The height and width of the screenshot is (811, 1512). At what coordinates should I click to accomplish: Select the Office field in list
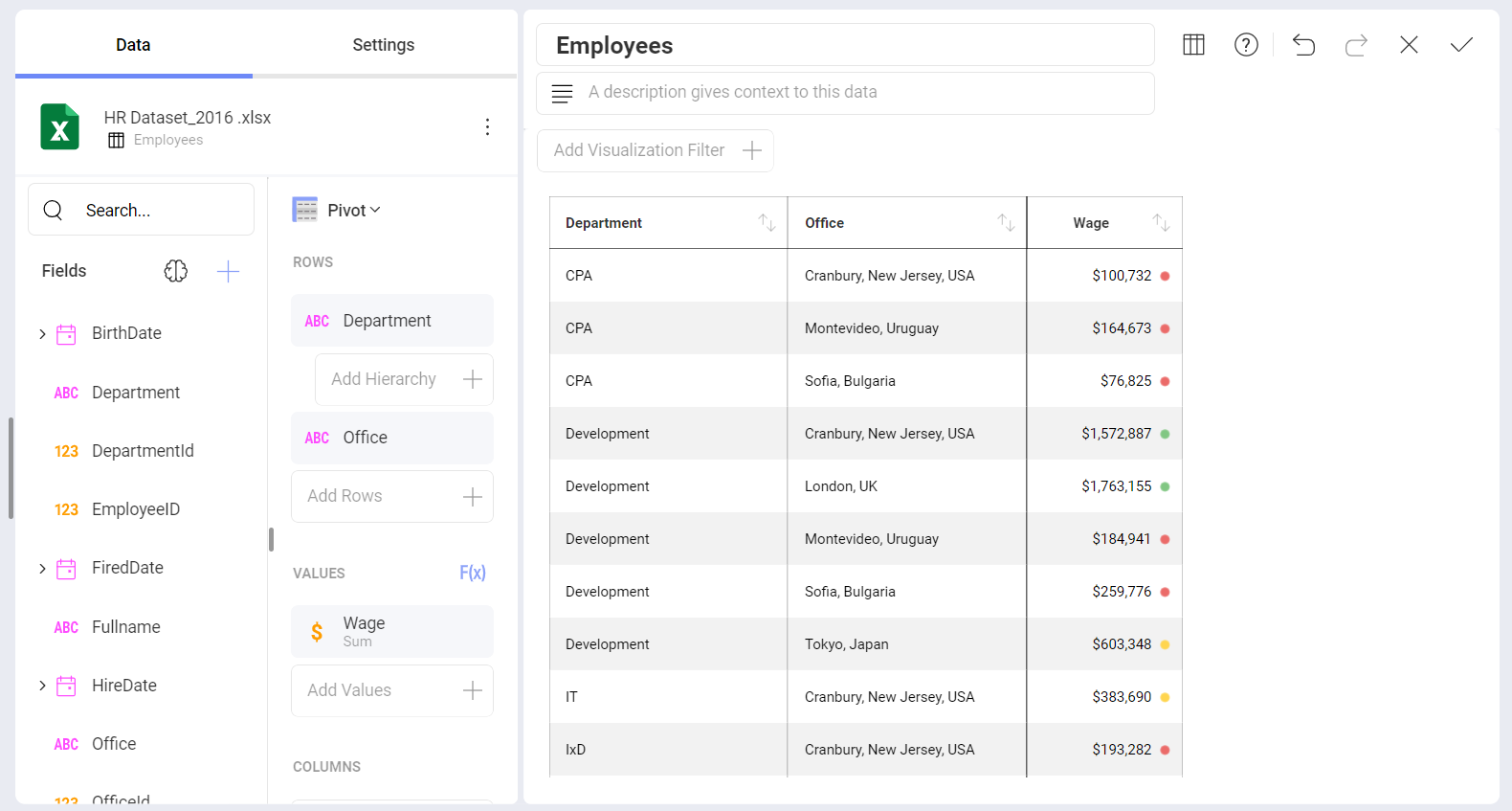(114, 744)
